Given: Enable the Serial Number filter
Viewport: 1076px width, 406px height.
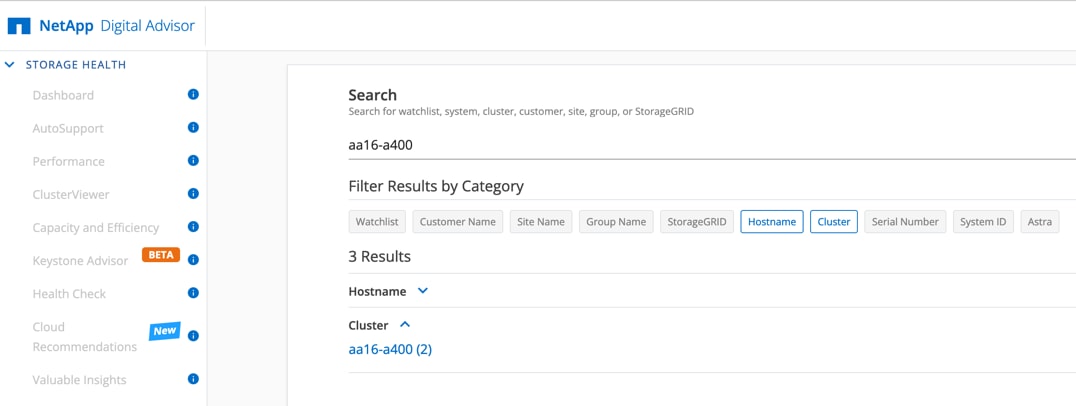Looking at the screenshot, I should coord(904,221).
